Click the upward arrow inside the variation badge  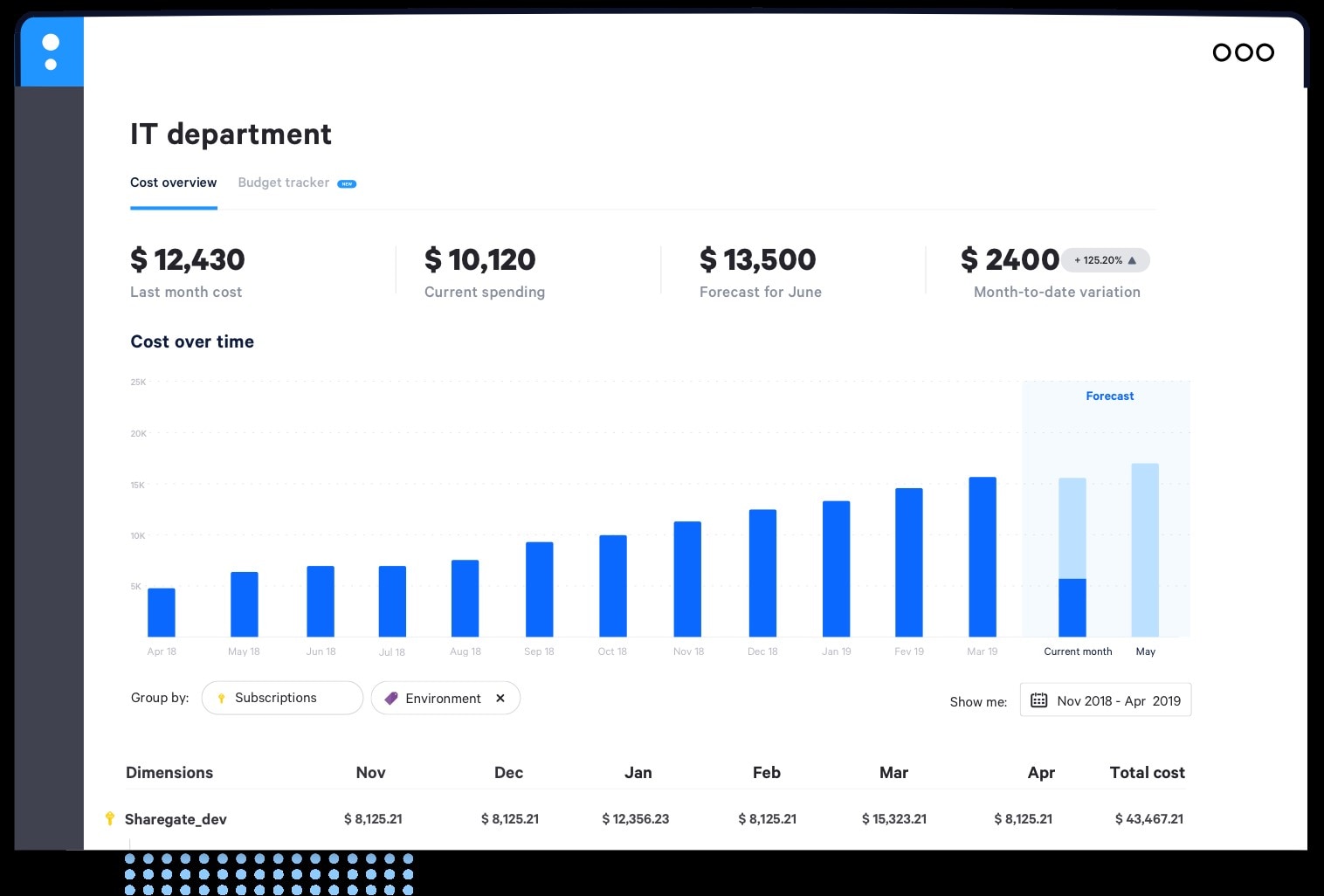click(1133, 260)
